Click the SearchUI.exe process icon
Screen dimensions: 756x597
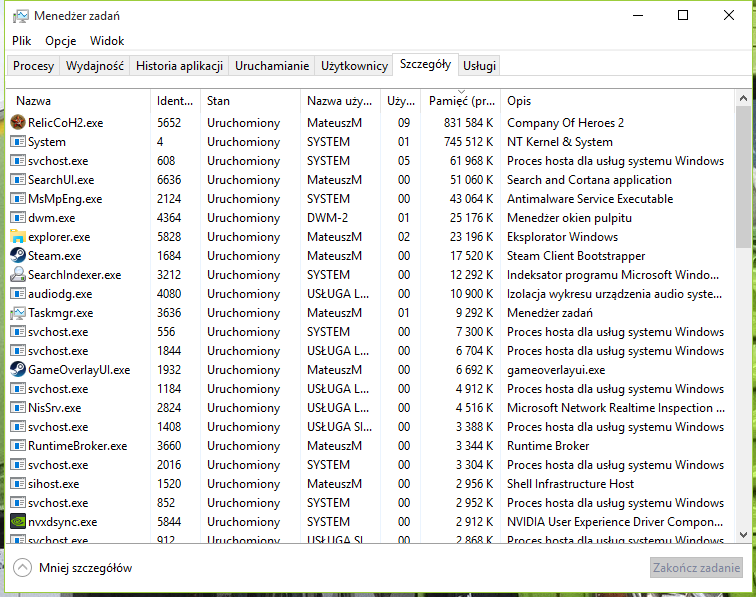[x=18, y=180]
